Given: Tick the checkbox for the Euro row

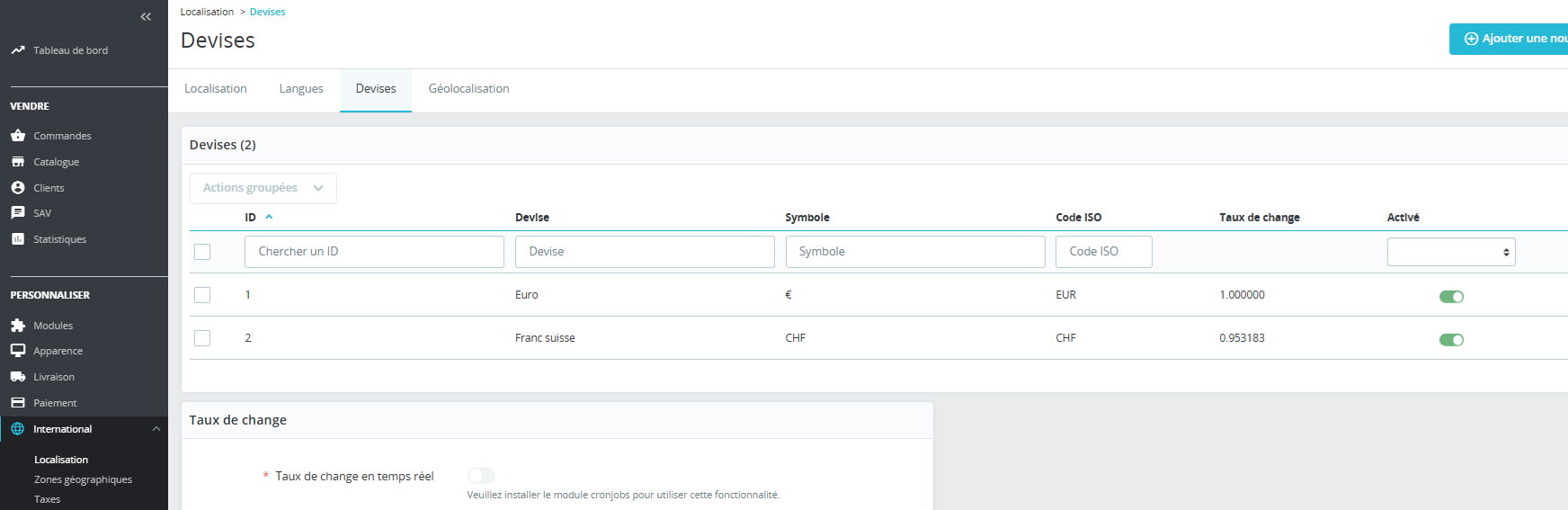Looking at the screenshot, I should pyautogui.click(x=202, y=295).
